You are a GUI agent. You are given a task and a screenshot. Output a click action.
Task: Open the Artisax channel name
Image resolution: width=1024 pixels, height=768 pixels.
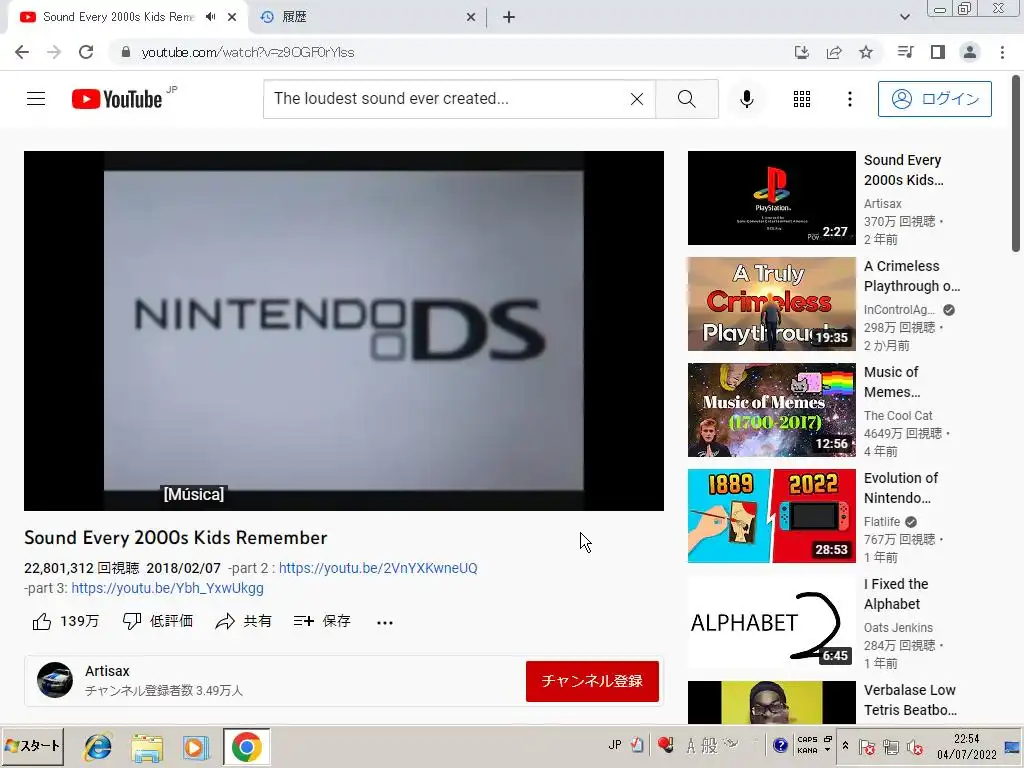point(107,671)
